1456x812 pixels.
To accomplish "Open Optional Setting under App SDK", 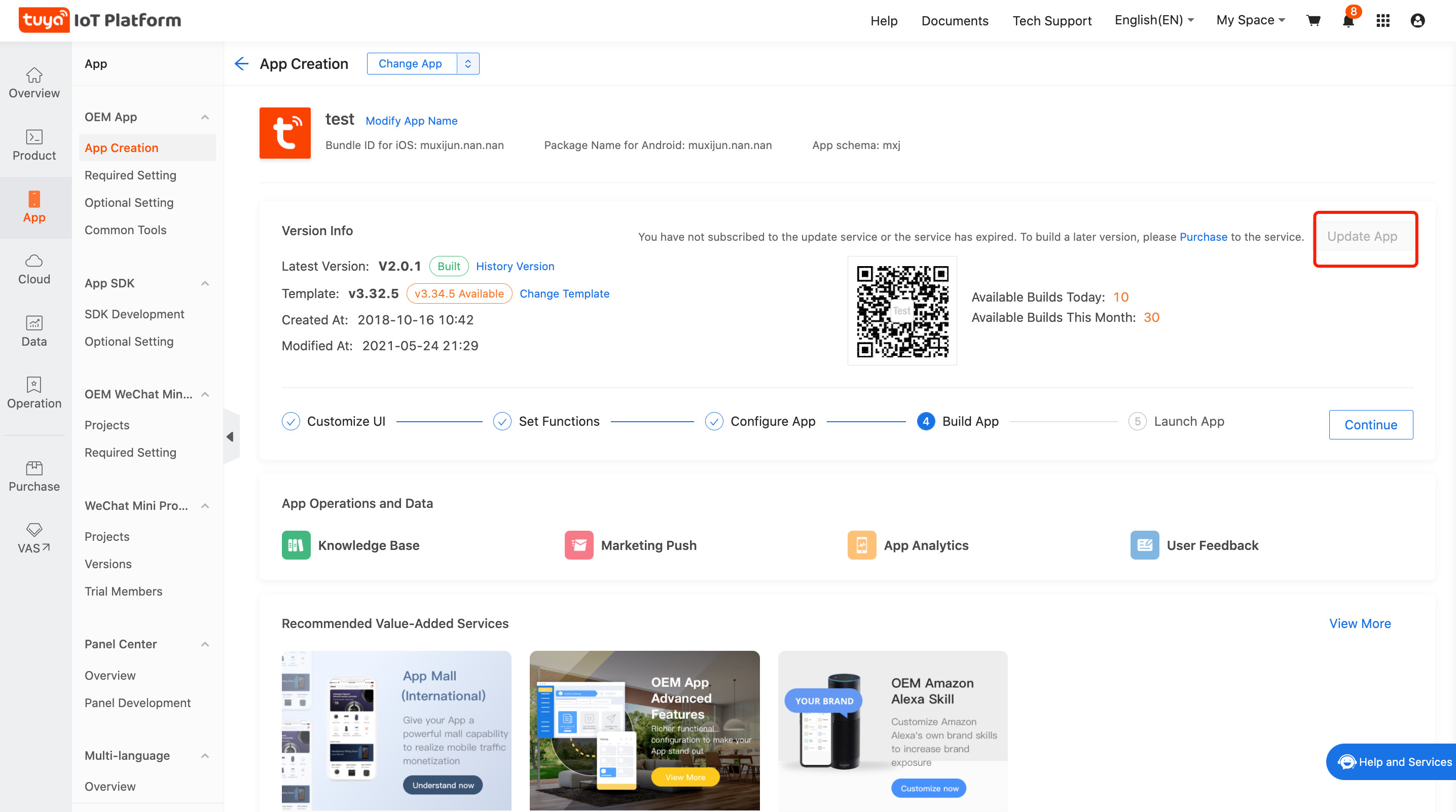I will pyautogui.click(x=129, y=341).
